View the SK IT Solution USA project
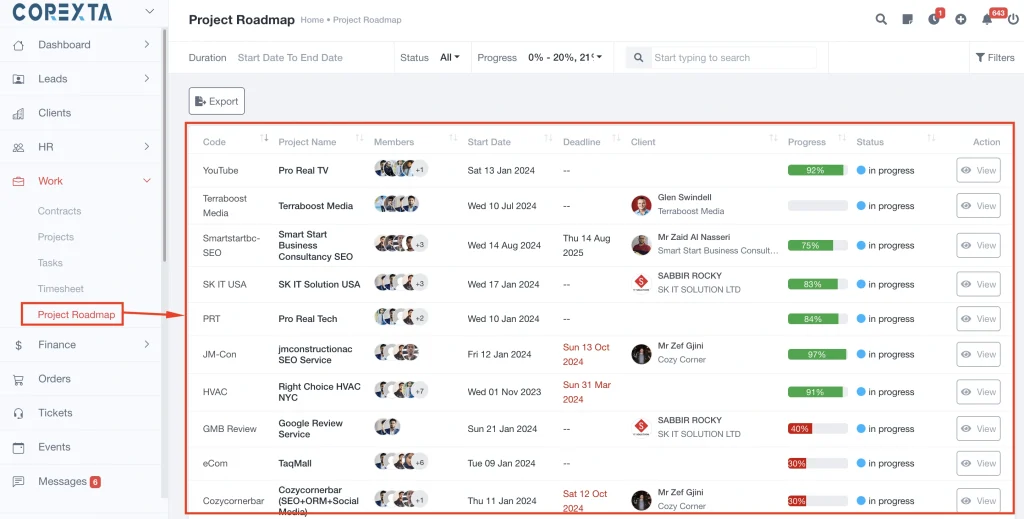1024x519 pixels. click(978, 285)
